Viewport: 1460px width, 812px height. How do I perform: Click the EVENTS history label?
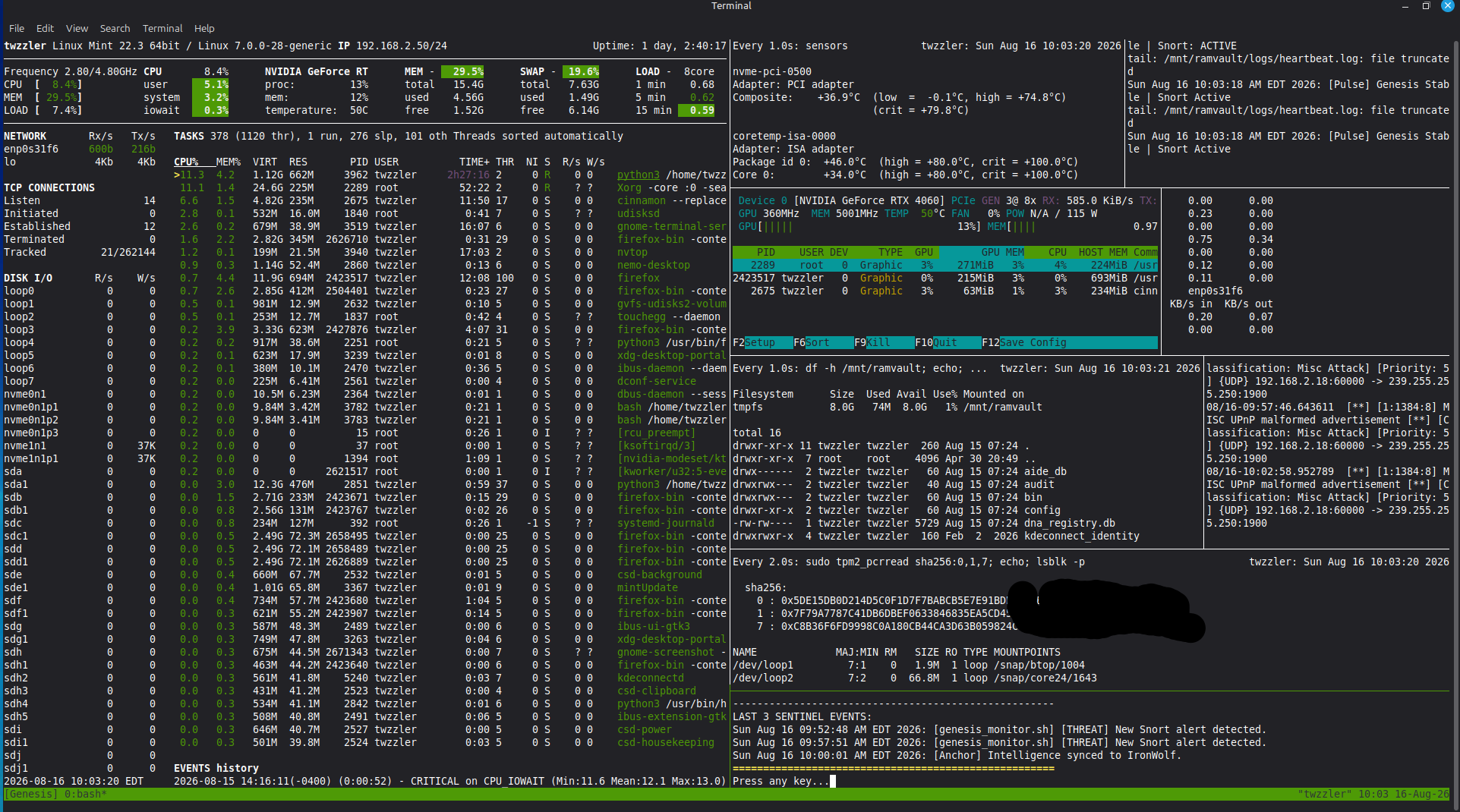216,768
